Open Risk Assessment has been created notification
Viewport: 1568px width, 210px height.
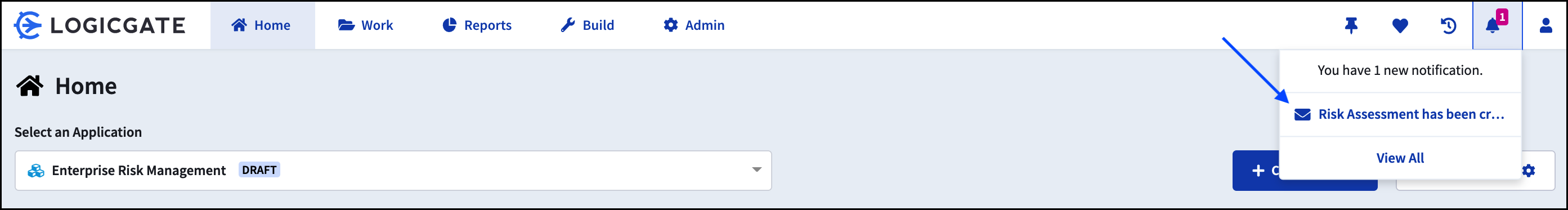click(x=1400, y=114)
